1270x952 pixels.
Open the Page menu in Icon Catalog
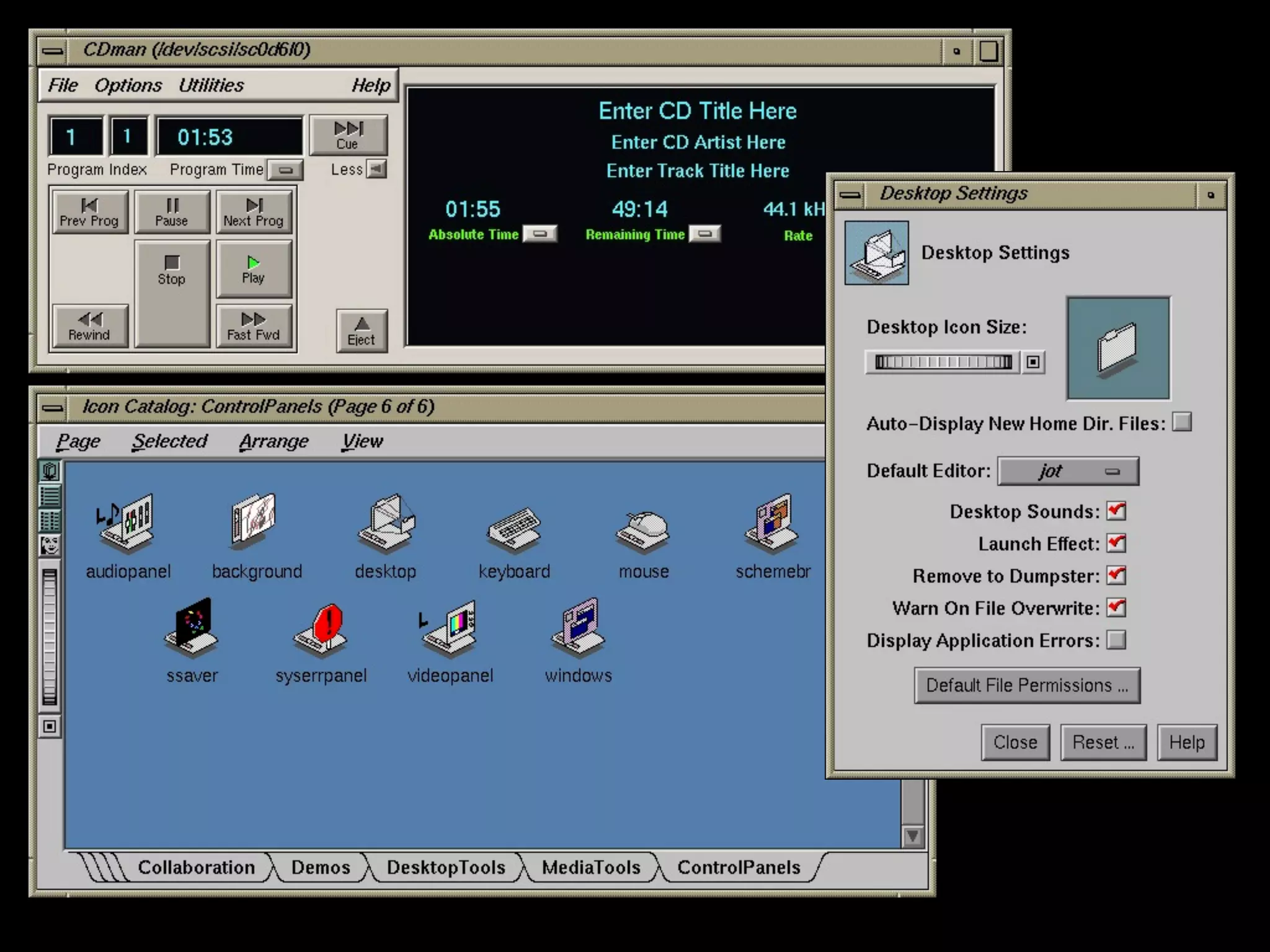[x=78, y=441]
